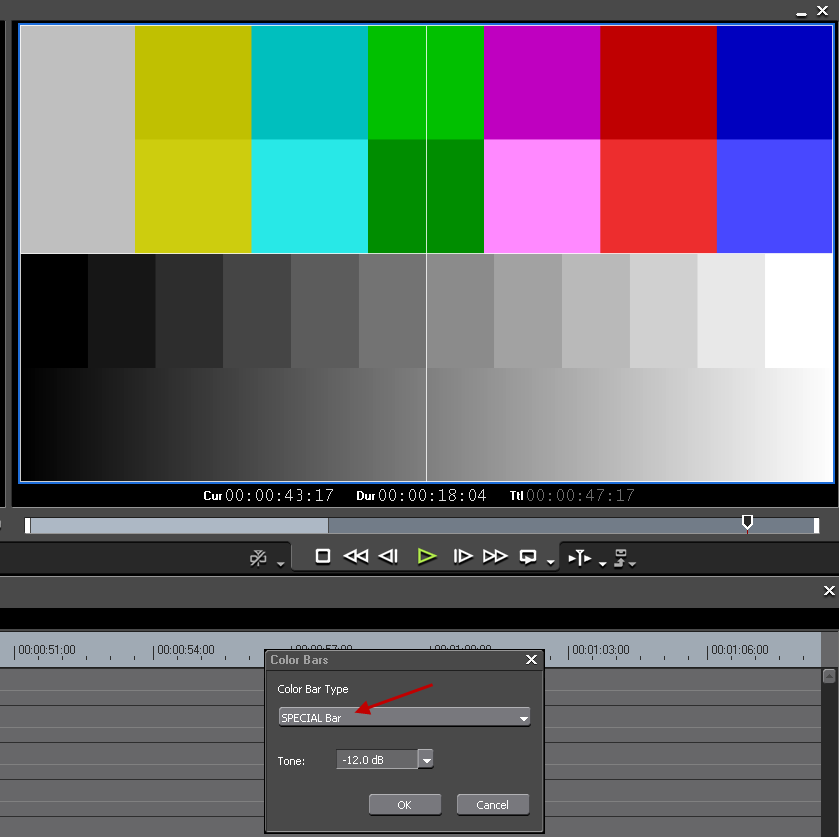The image size is (839, 837).
Task: Click the Cur timecode 00:00:43:17
Action: [279, 495]
